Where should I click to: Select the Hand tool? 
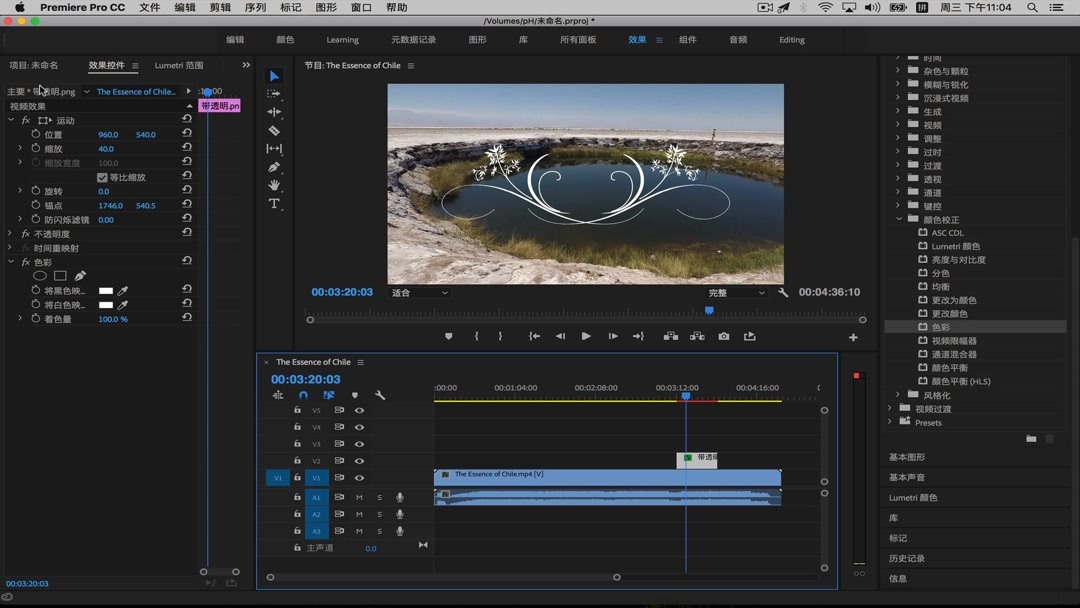point(274,186)
